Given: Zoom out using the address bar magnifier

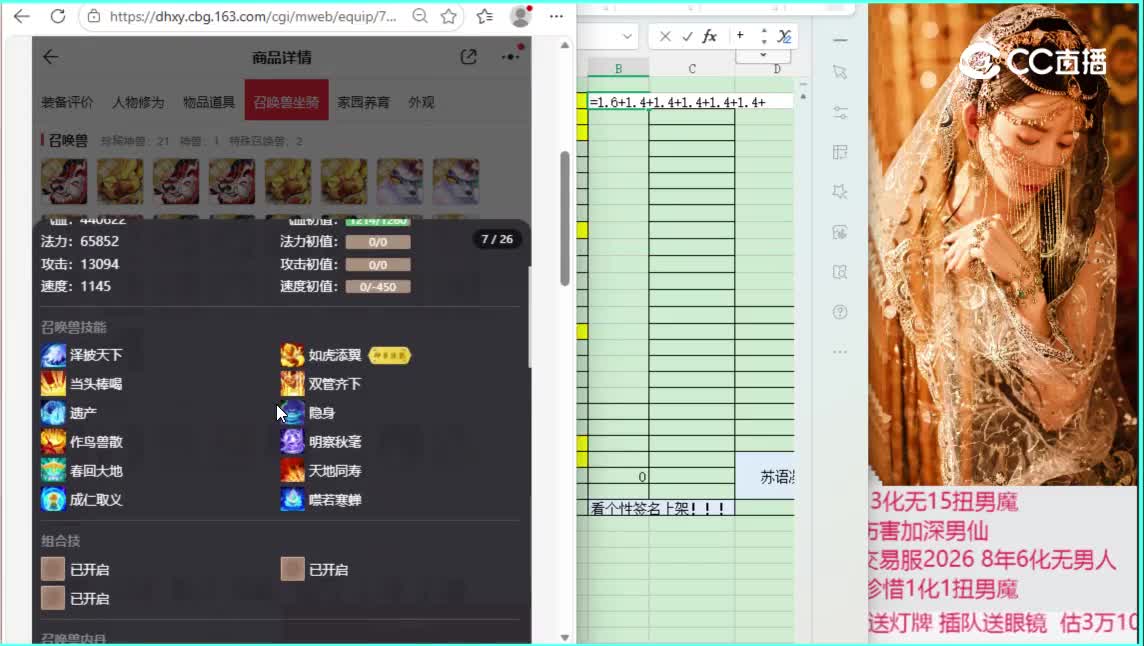Looking at the screenshot, I should pyautogui.click(x=420, y=16).
